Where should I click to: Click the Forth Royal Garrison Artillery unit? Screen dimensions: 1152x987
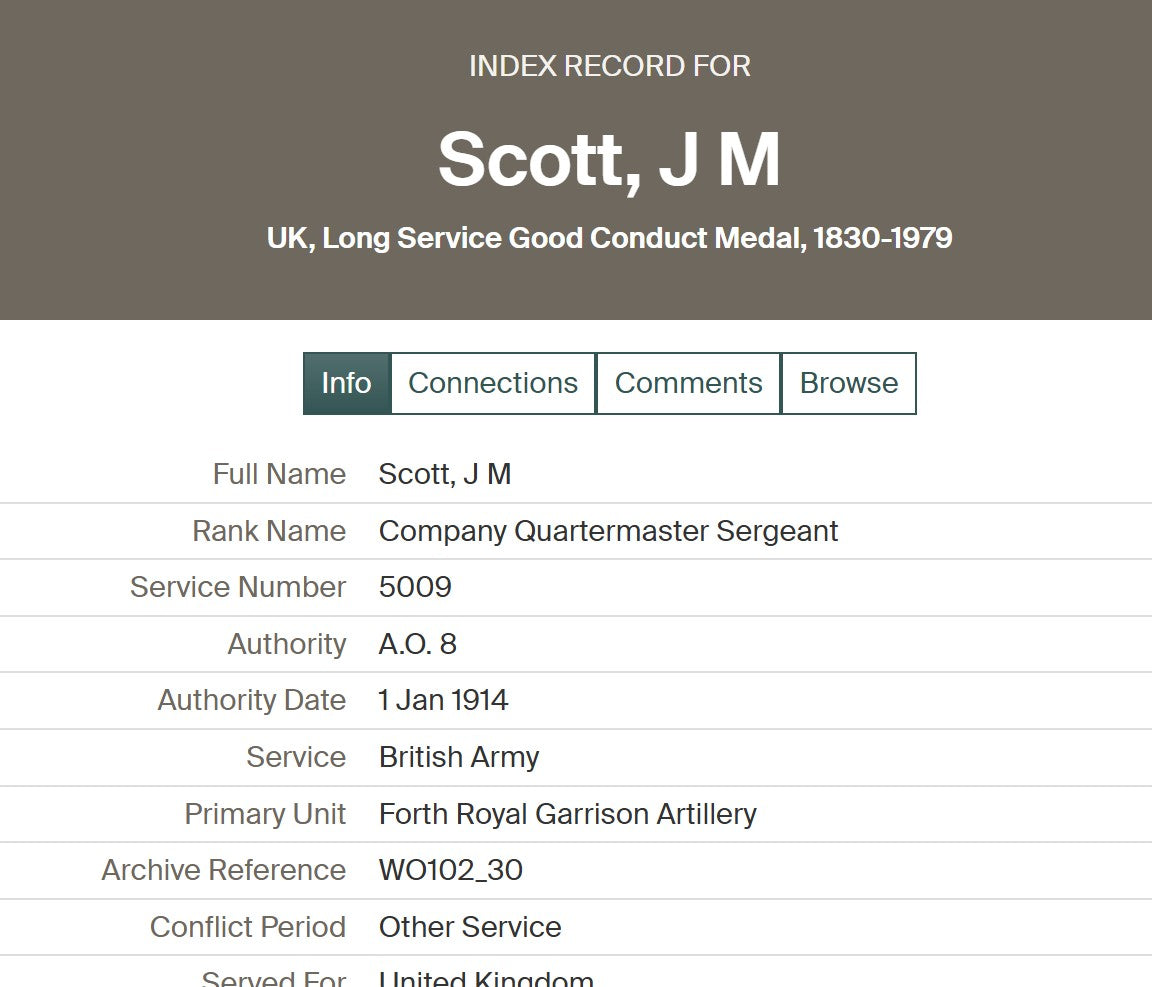tap(567, 814)
